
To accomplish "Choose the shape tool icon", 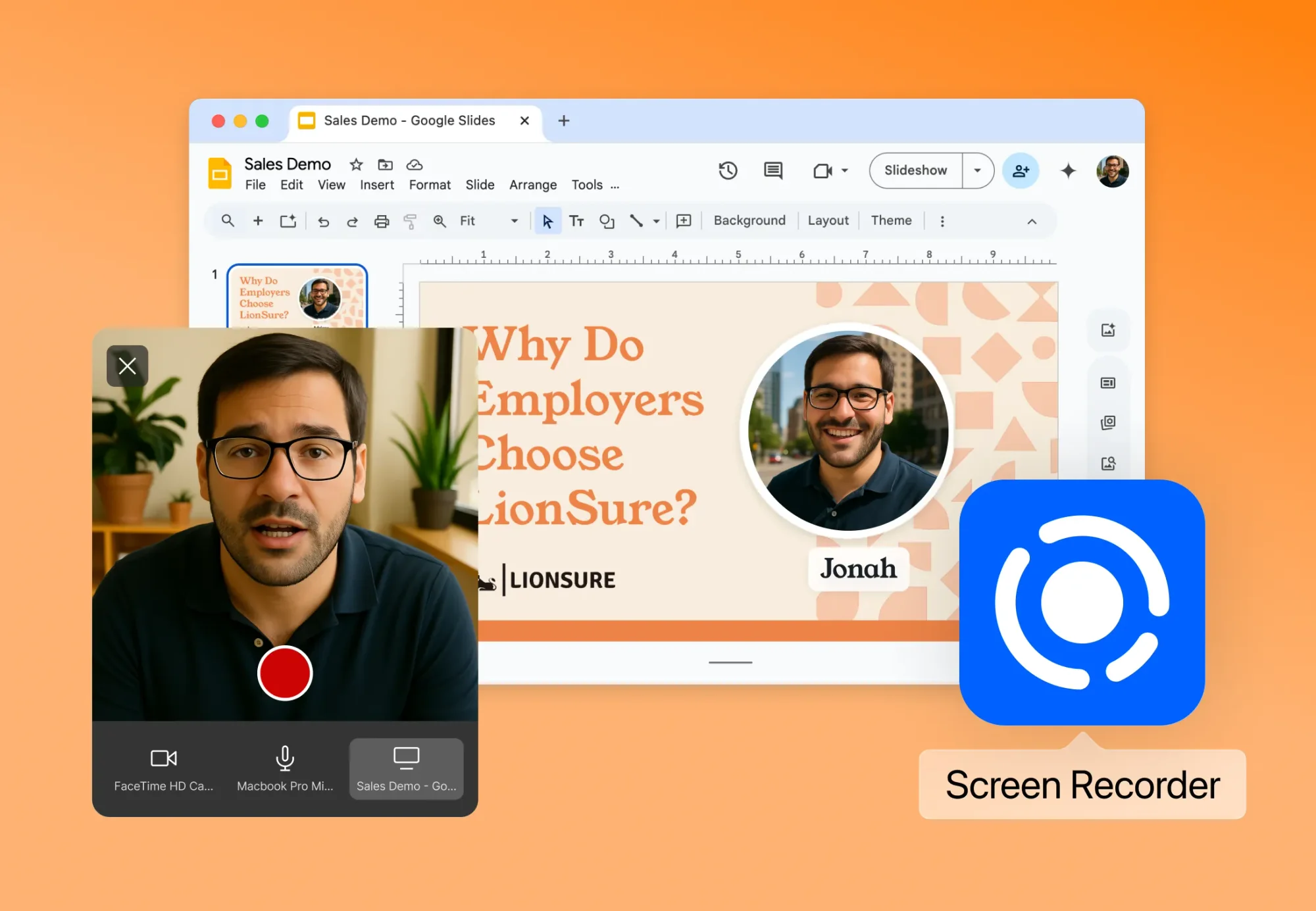I will pyautogui.click(x=607, y=221).
